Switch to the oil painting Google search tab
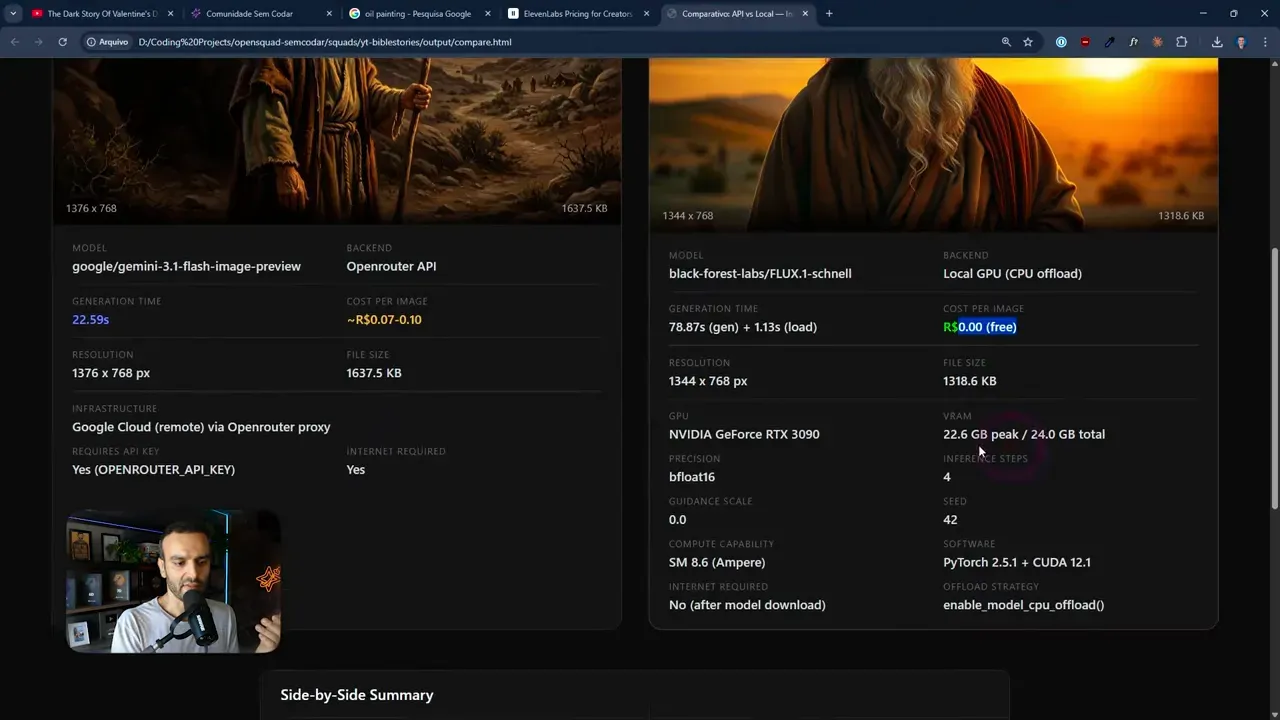This screenshot has height=720, width=1280. pyautogui.click(x=417, y=14)
